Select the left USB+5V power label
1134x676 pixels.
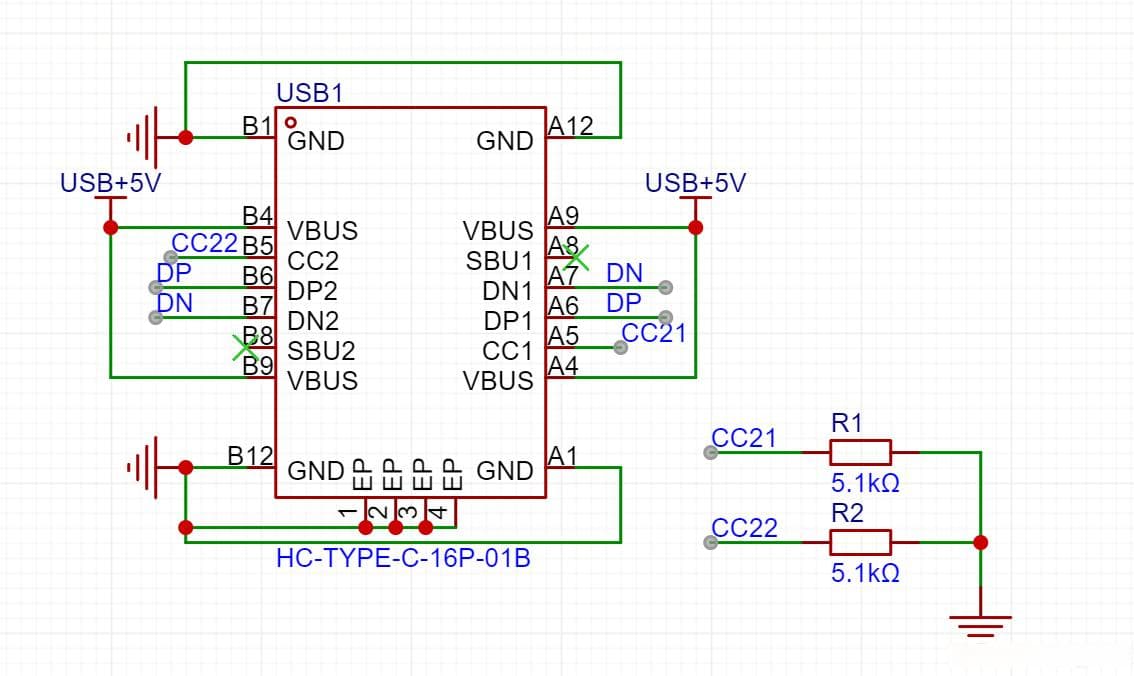110,183
